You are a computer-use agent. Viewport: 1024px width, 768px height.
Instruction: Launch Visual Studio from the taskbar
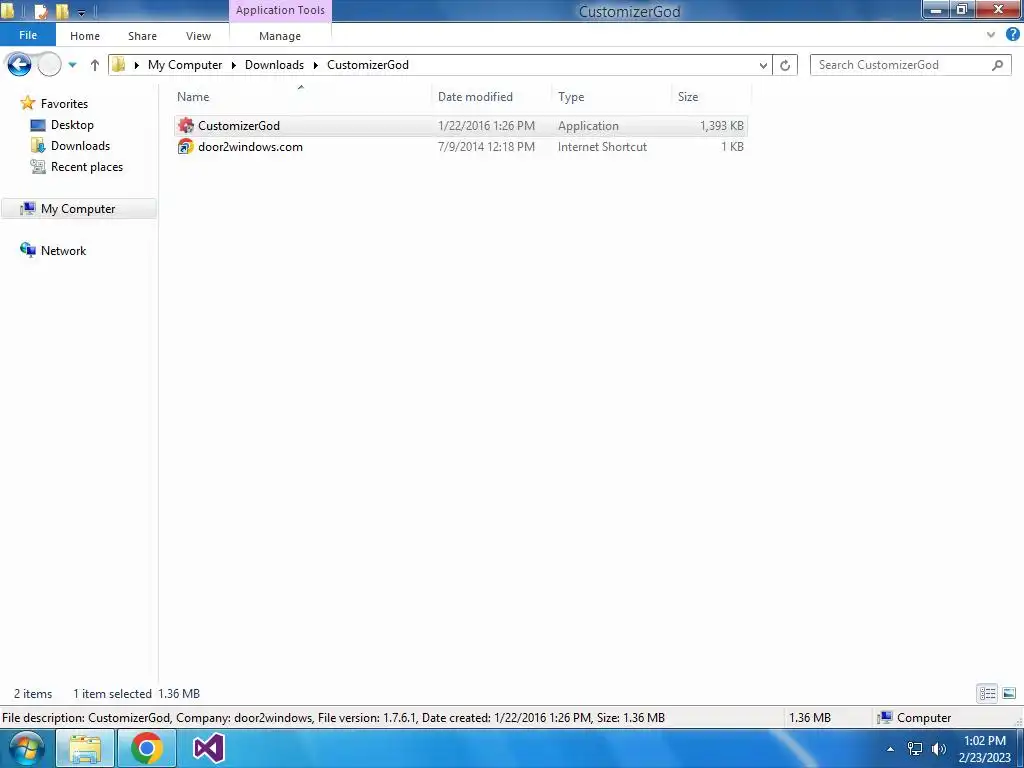tap(208, 748)
